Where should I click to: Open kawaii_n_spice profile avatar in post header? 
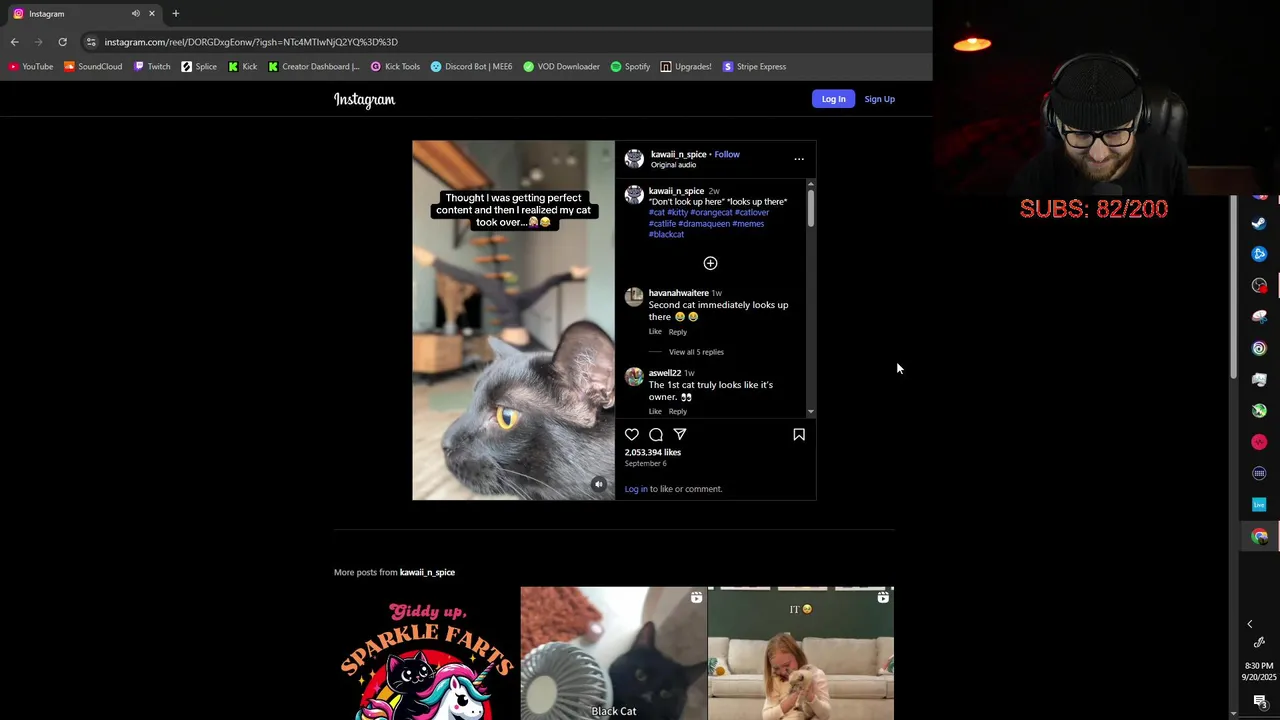(x=634, y=159)
